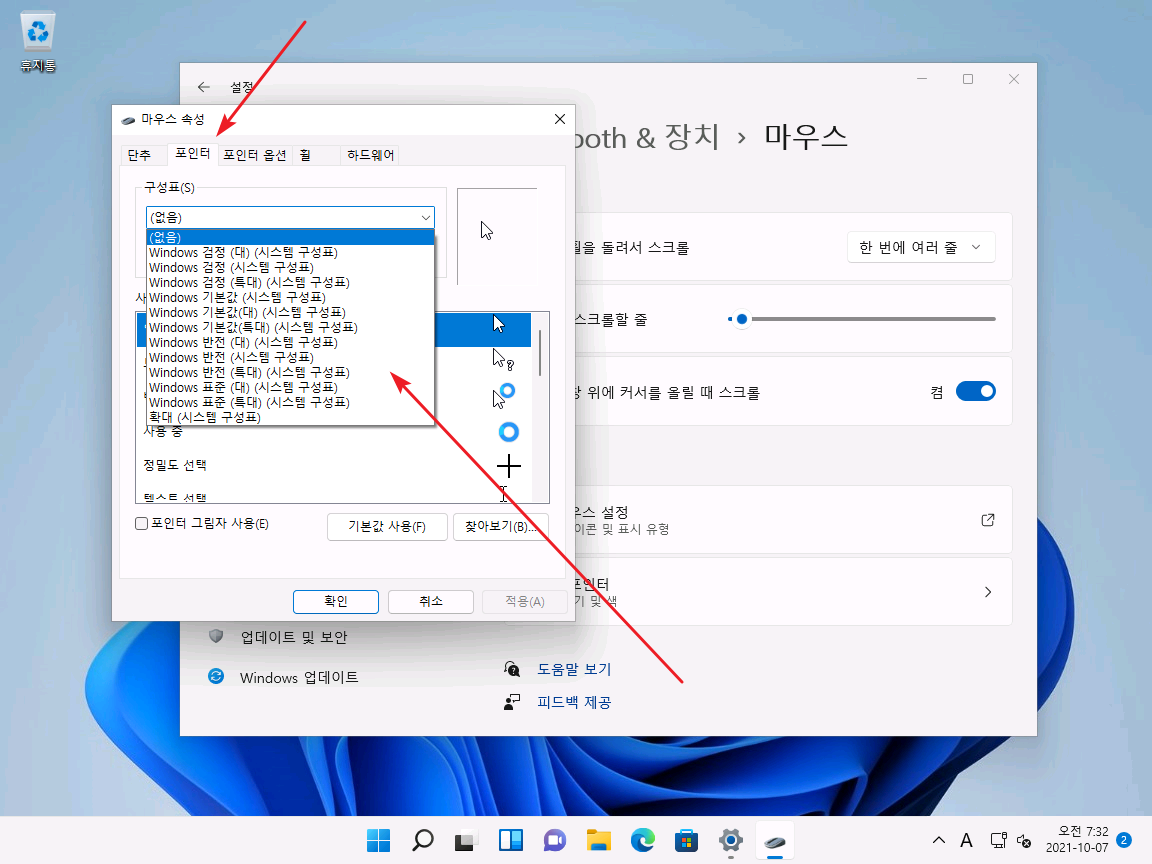Choose Windows 검정 (시스템 구성표) scheme
The height and width of the screenshot is (864, 1152).
click(290, 267)
